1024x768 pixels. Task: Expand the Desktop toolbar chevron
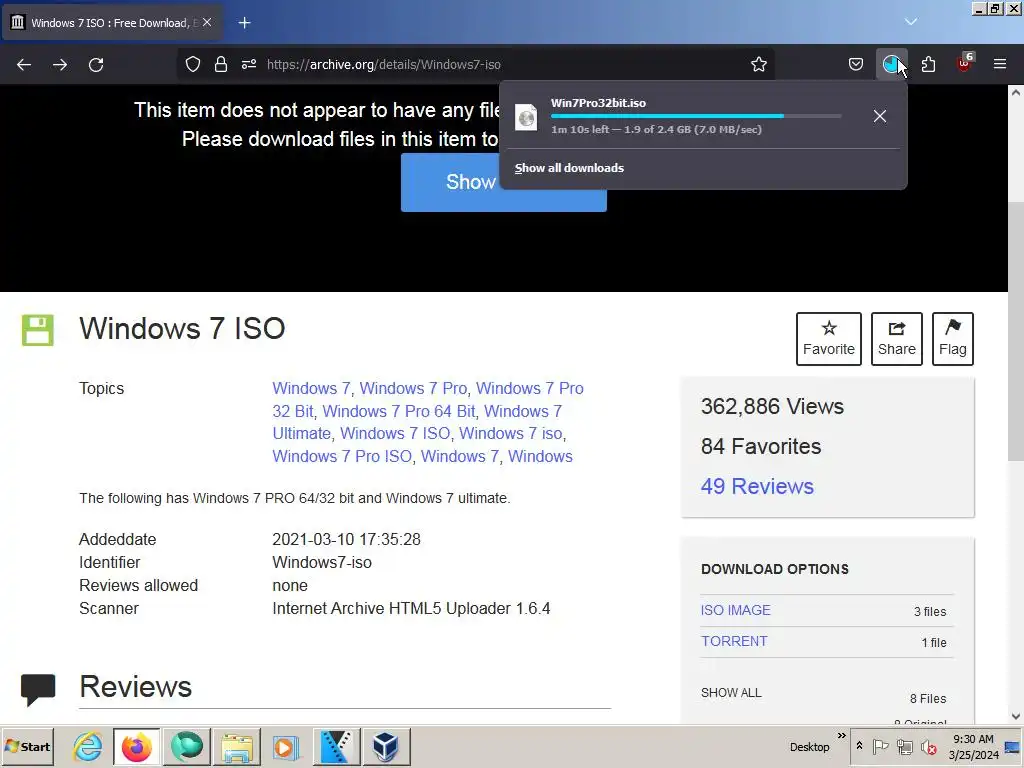click(x=841, y=736)
